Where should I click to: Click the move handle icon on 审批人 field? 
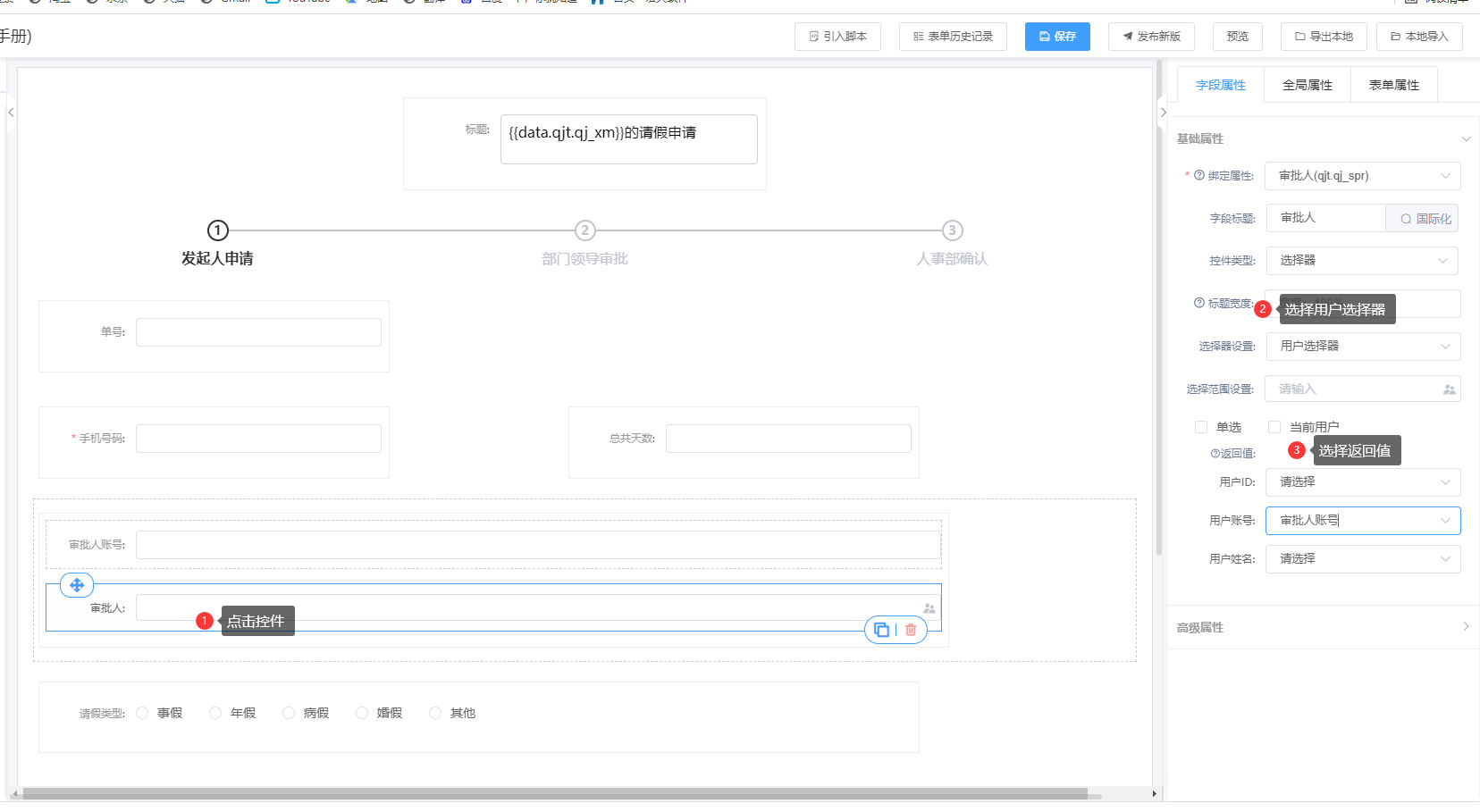pyautogui.click(x=77, y=585)
